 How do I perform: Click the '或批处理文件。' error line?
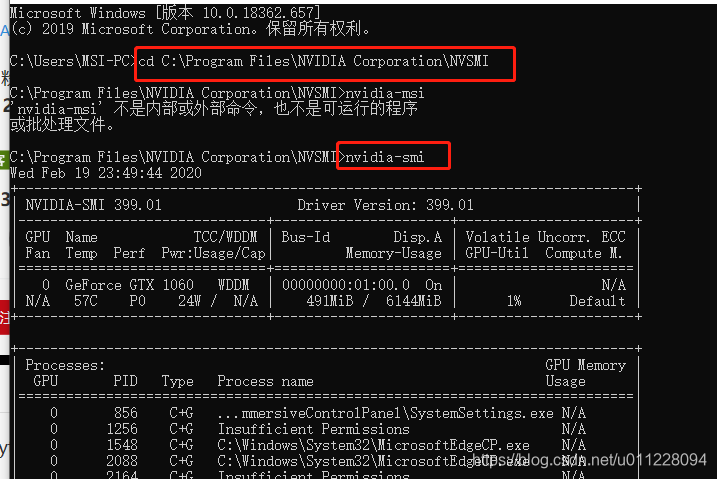62,125
